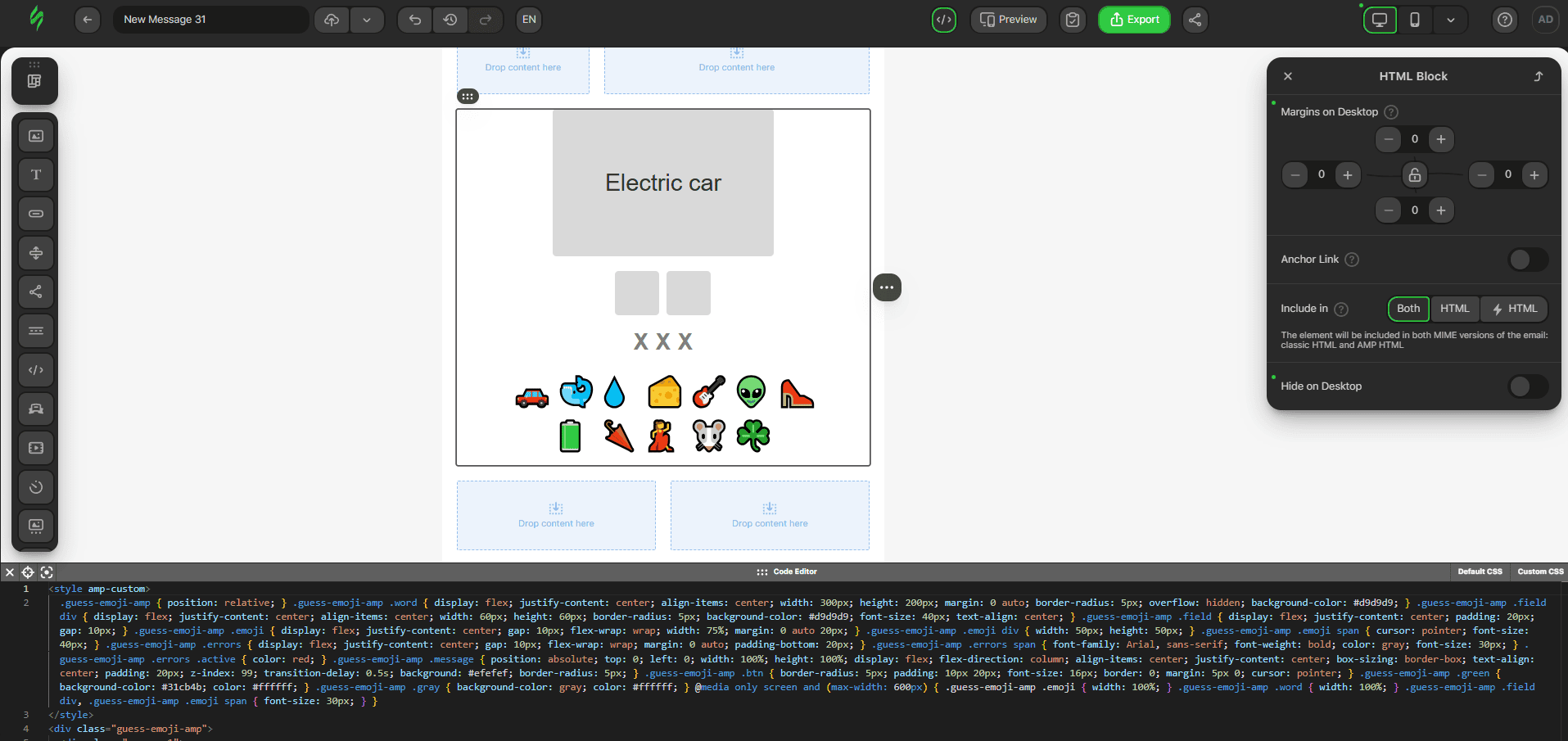Open the EN language selector

(x=530, y=20)
